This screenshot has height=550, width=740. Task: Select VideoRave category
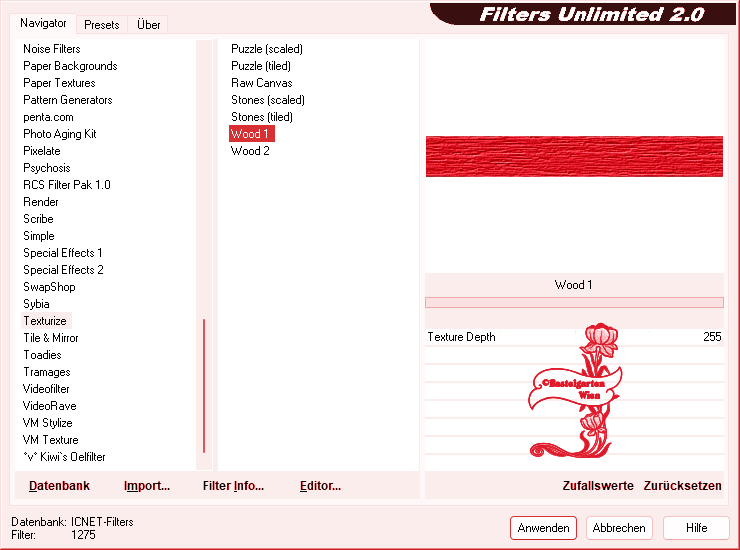point(50,406)
